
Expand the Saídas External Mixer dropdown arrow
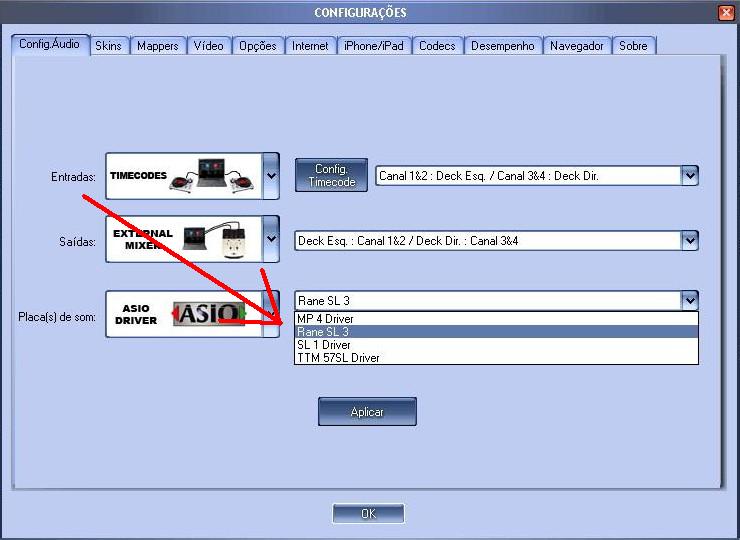tap(271, 239)
